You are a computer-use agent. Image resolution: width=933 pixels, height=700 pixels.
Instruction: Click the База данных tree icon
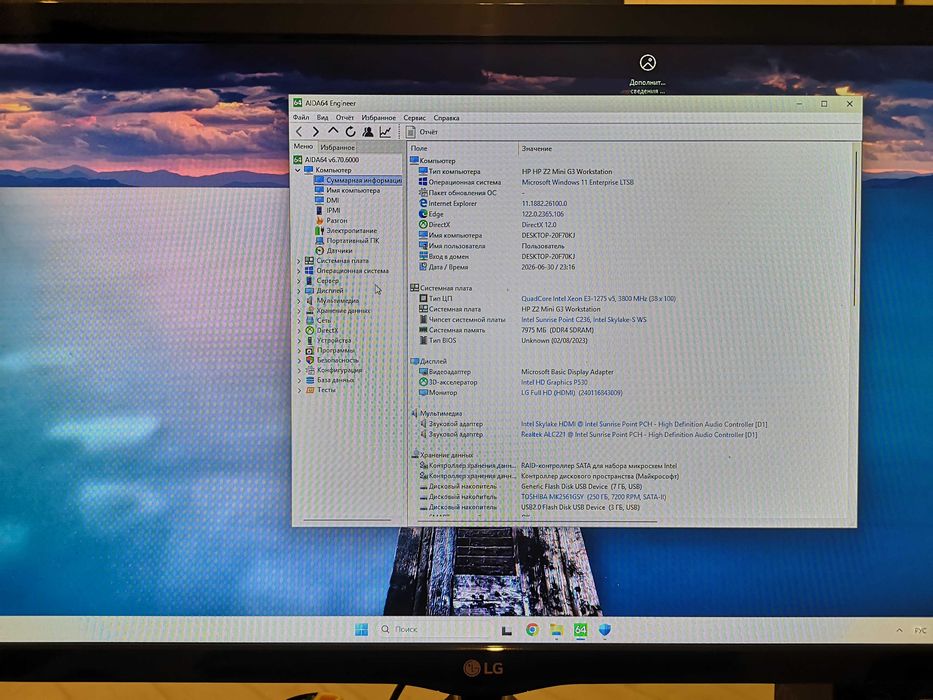tap(309, 380)
